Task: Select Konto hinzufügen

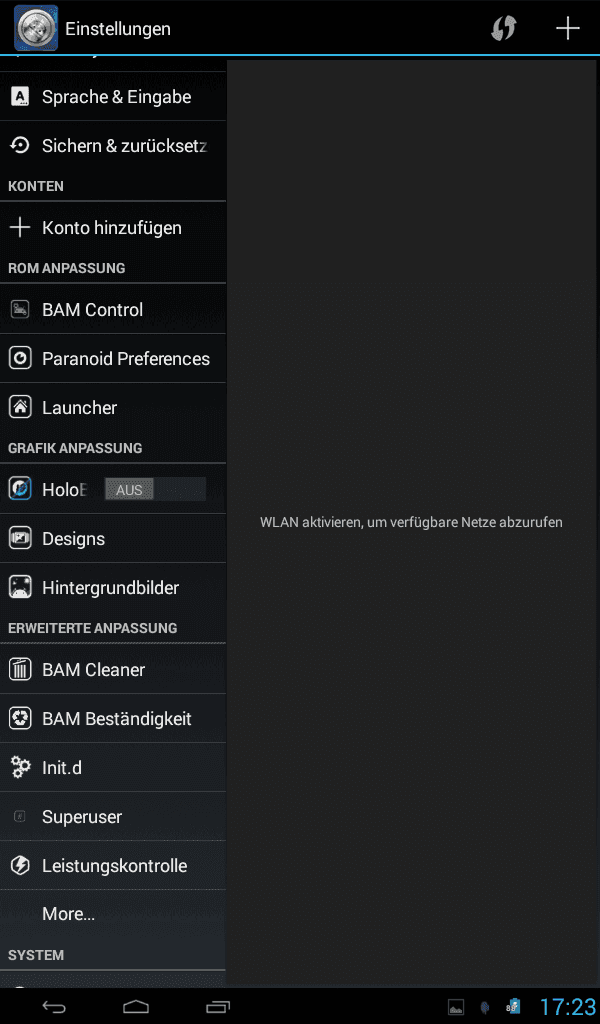Action: pos(113,227)
